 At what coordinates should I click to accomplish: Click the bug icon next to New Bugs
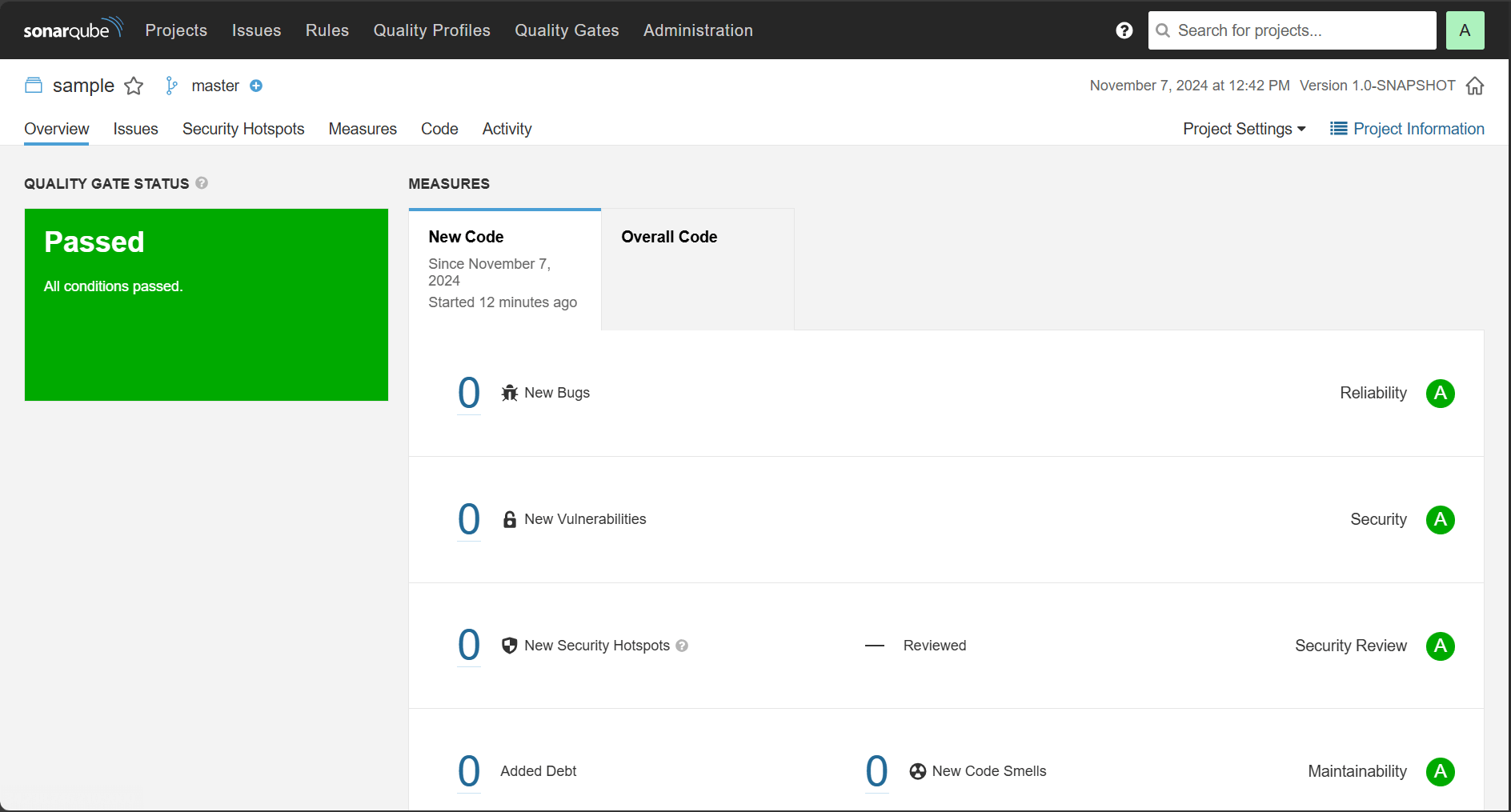(x=509, y=393)
